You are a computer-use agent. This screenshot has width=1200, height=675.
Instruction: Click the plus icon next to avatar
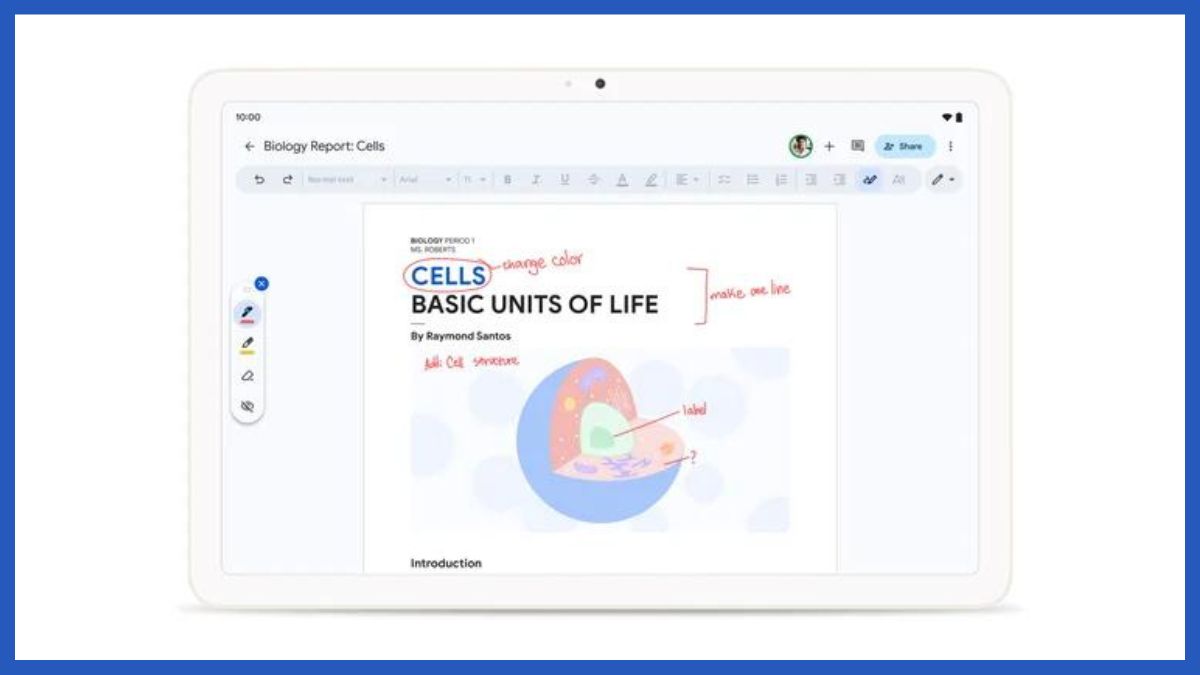coord(829,146)
